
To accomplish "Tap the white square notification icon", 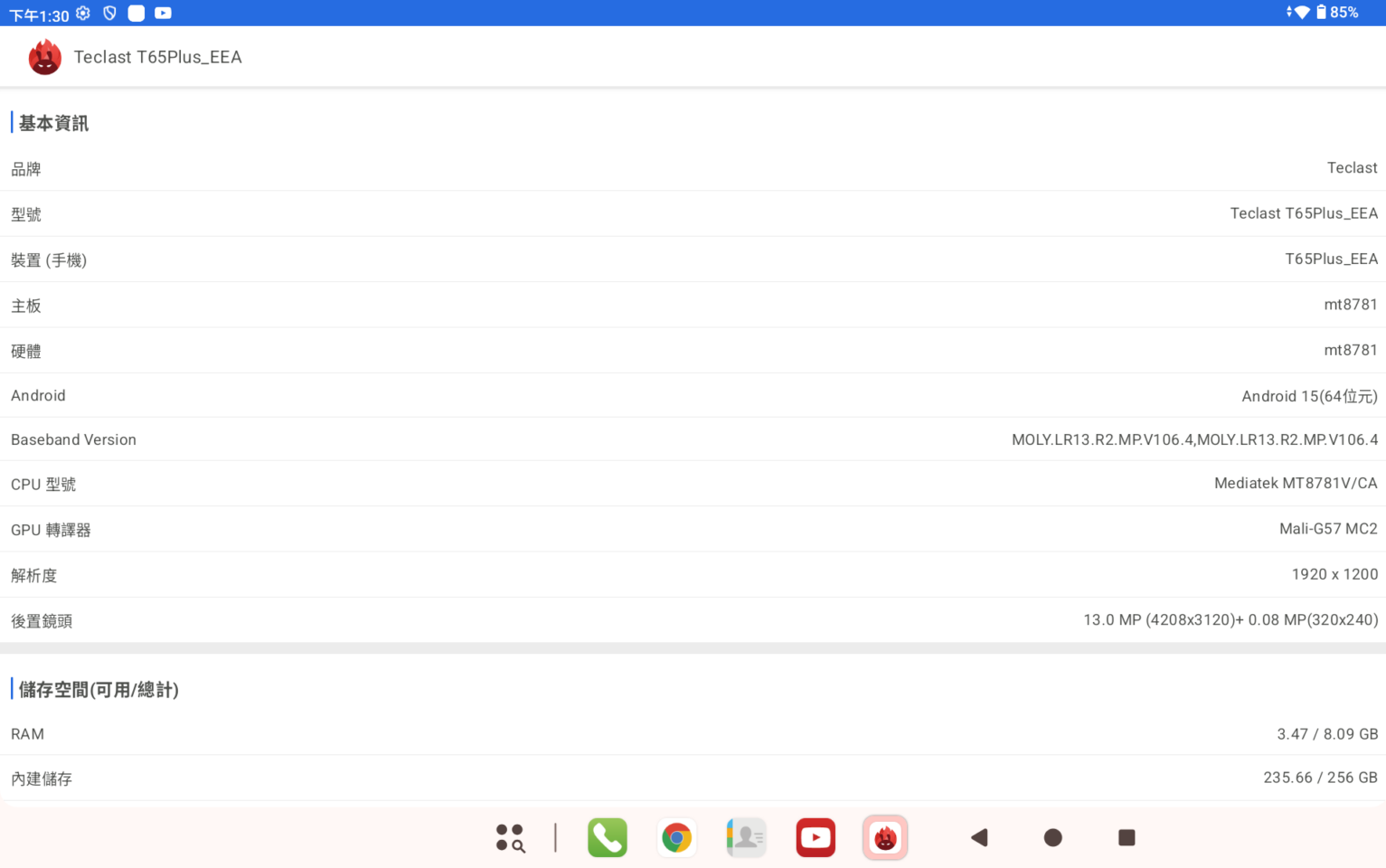I will 137,14.
